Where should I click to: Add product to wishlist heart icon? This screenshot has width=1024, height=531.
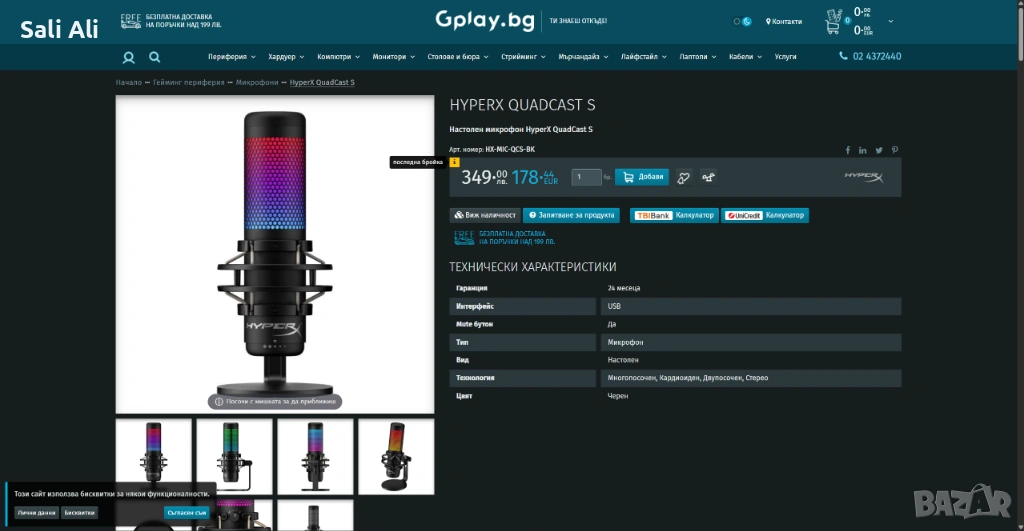[684, 178]
